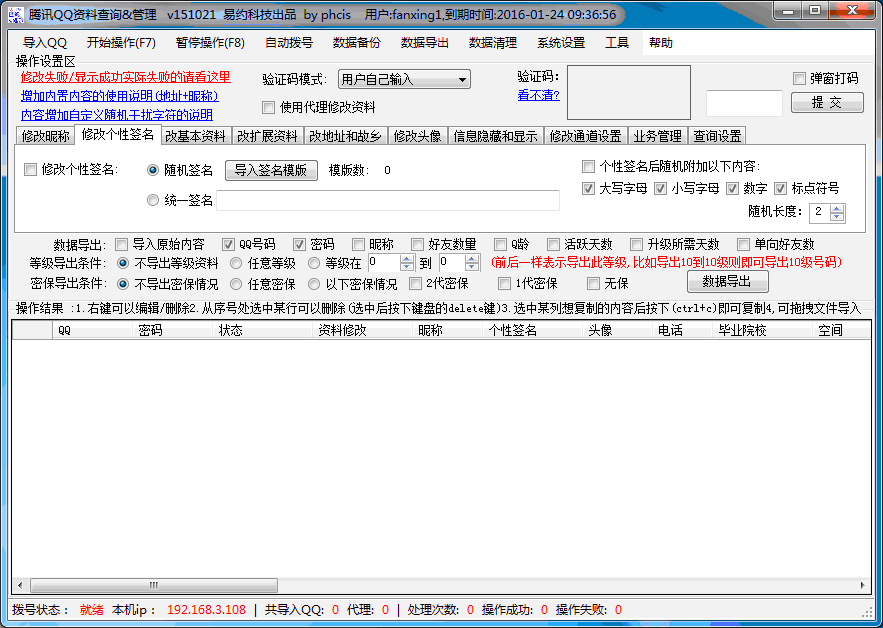Switch to the 改基本资料 tab

coord(195,136)
